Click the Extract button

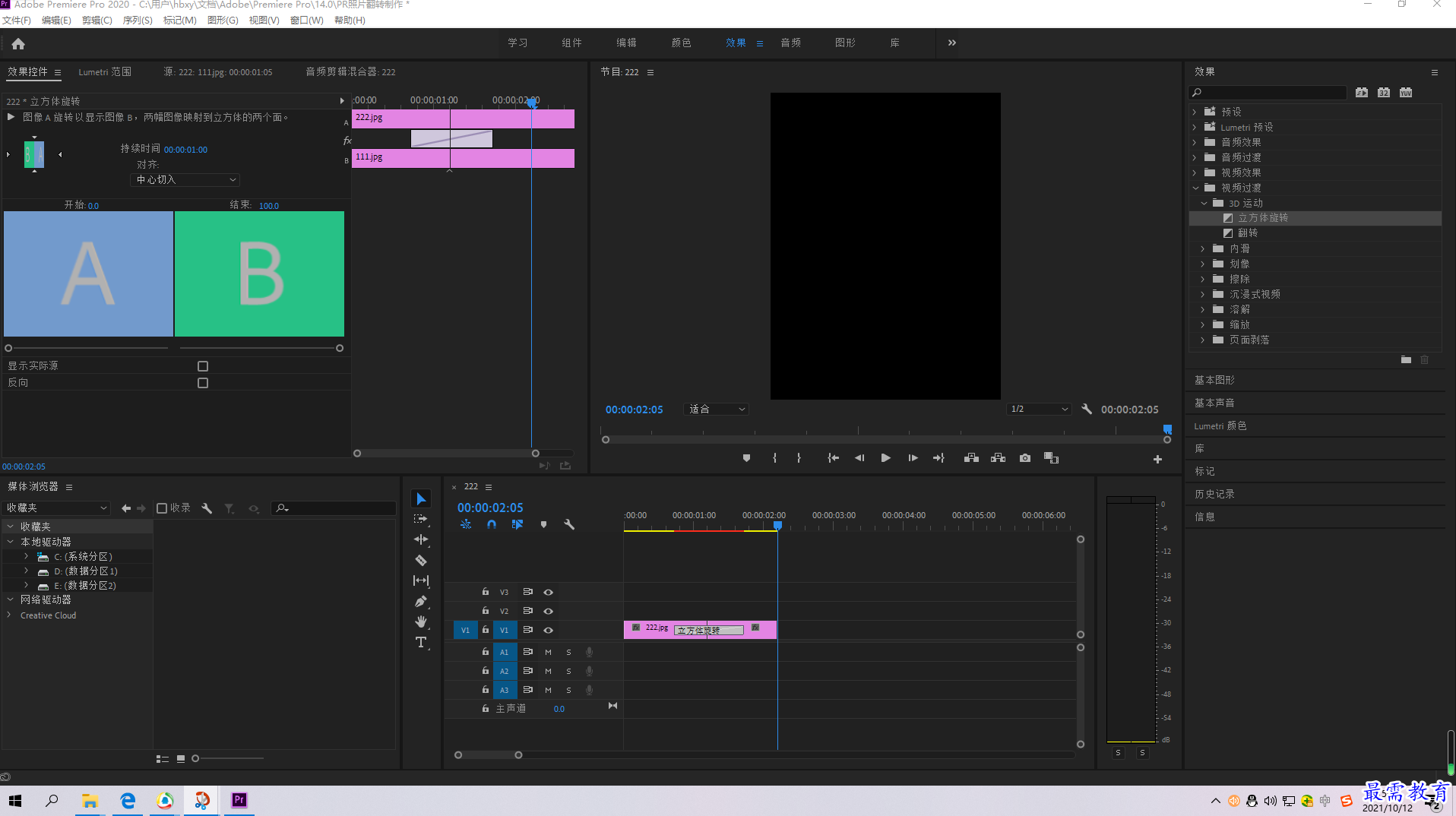pyautogui.click(x=998, y=458)
